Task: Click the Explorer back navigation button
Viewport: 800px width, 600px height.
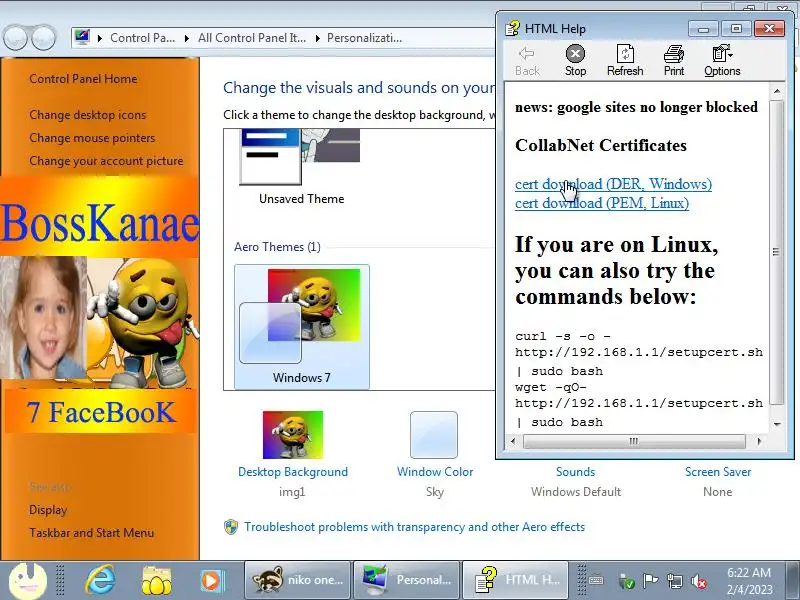Action: tap(15, 38)
